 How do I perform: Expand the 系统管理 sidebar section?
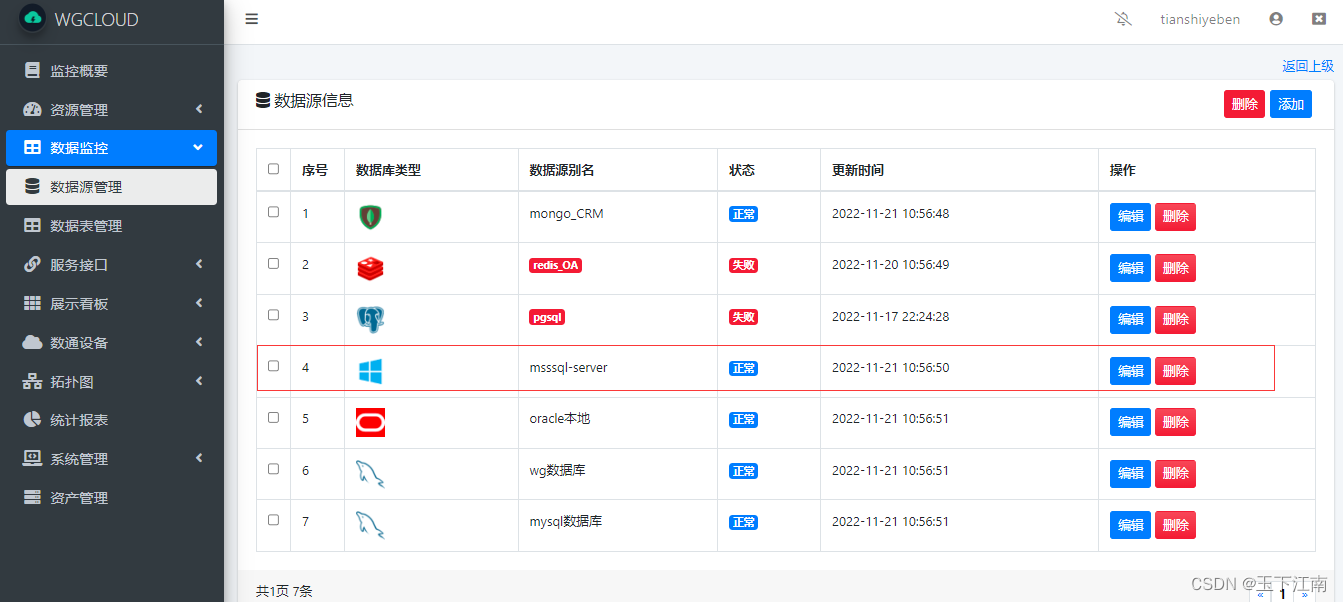[x=111, y=458]
